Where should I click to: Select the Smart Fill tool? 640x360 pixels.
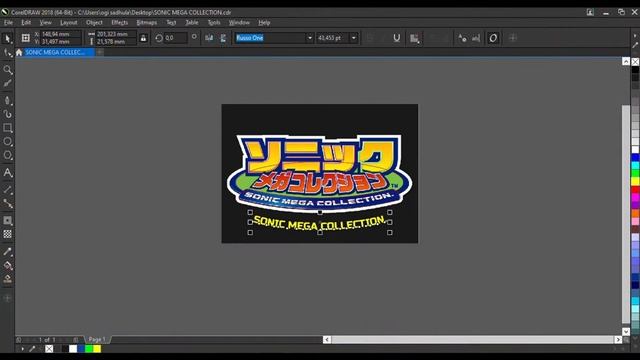point(7,279)
